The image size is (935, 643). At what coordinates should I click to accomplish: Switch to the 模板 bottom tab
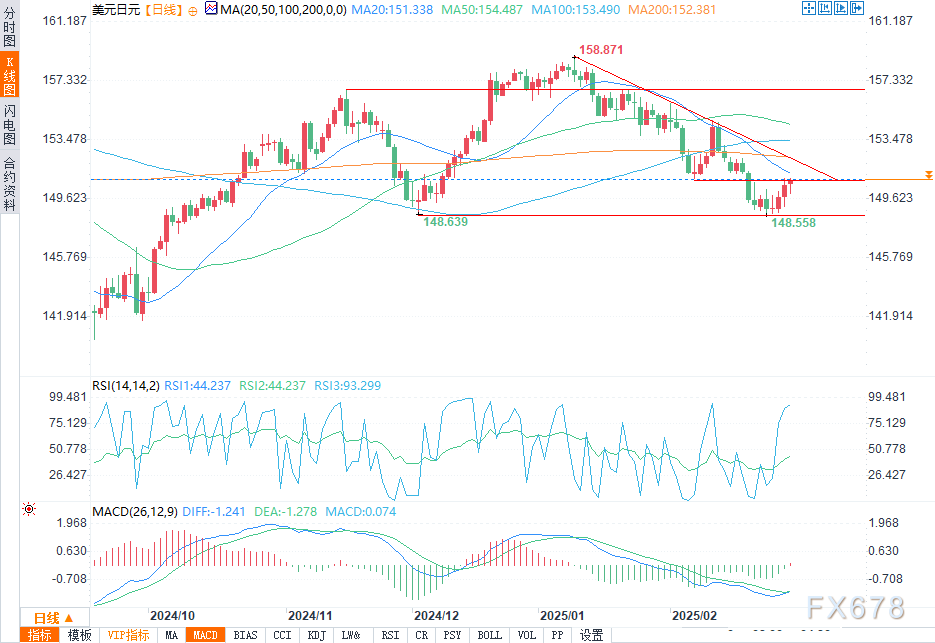[79, 635]
